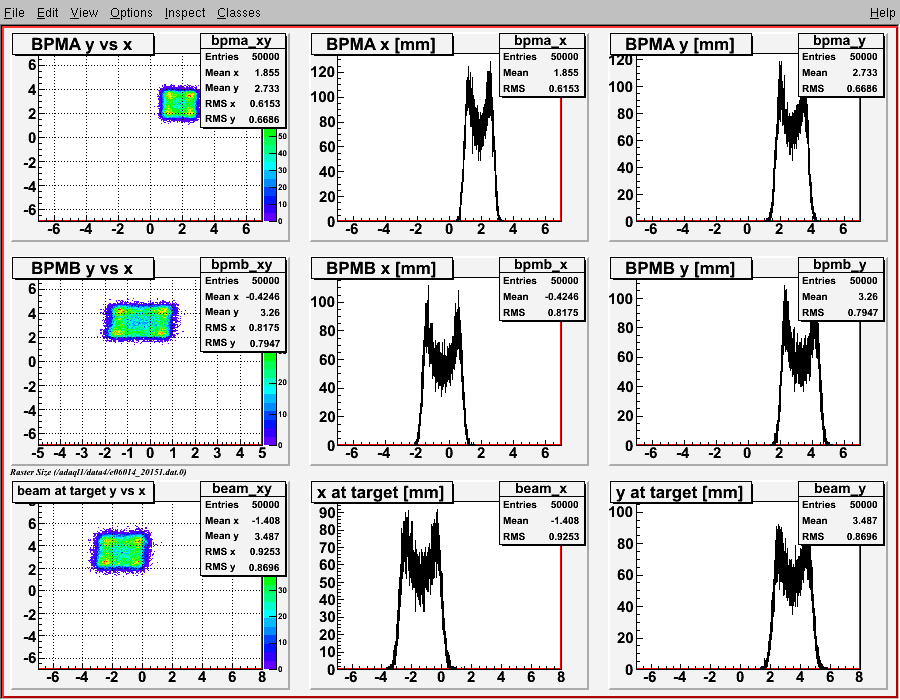This screenshot has width=900, height=700.
Task: Click the bpma_xy statistics box header
Action: coord(242,41)
